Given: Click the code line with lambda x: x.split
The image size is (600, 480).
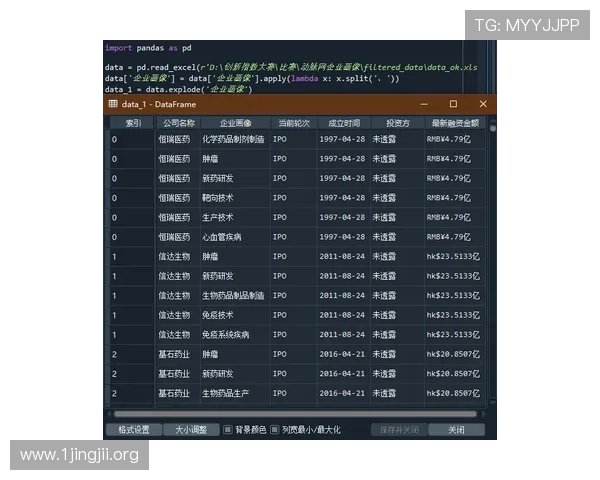Looking at the screenshot, I should tap(252, 78).
